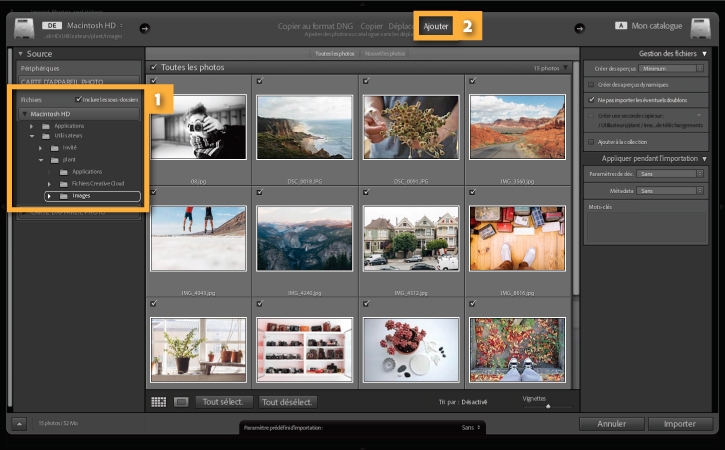Expand the Applications folder under Macintosh HD

tap(31, 126)
